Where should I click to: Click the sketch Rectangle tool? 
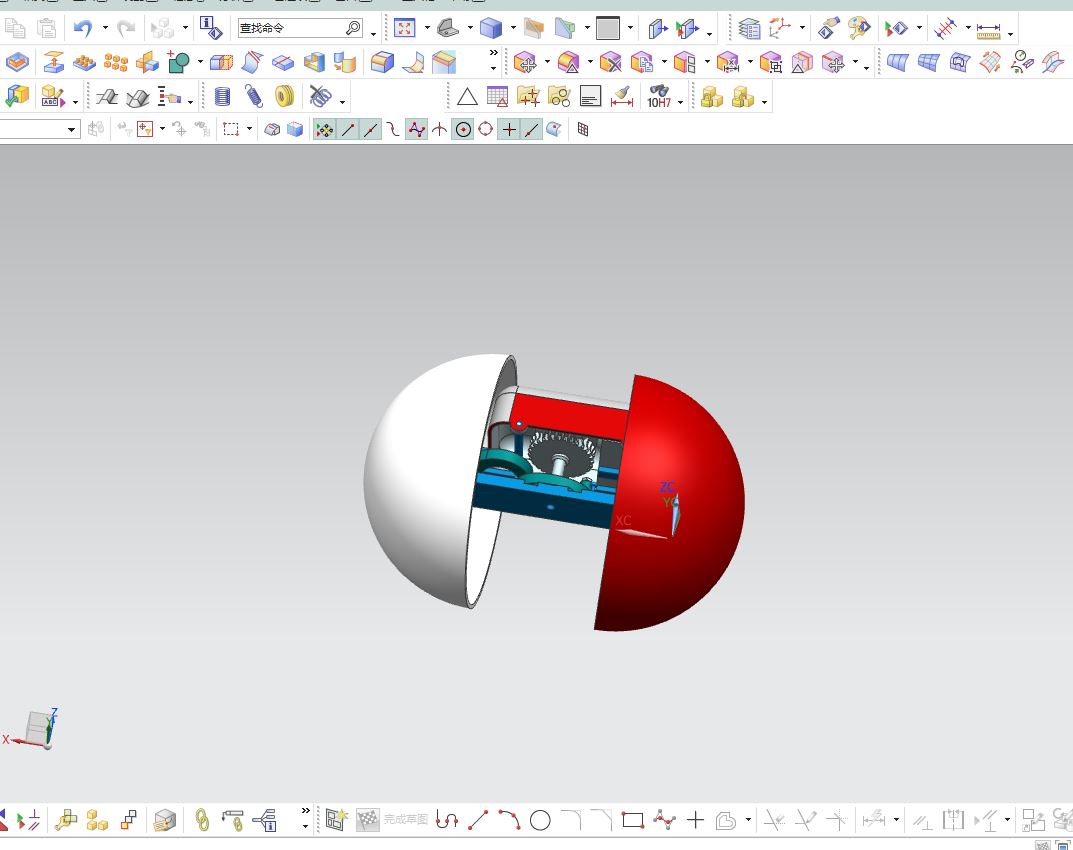click(633, 820)
